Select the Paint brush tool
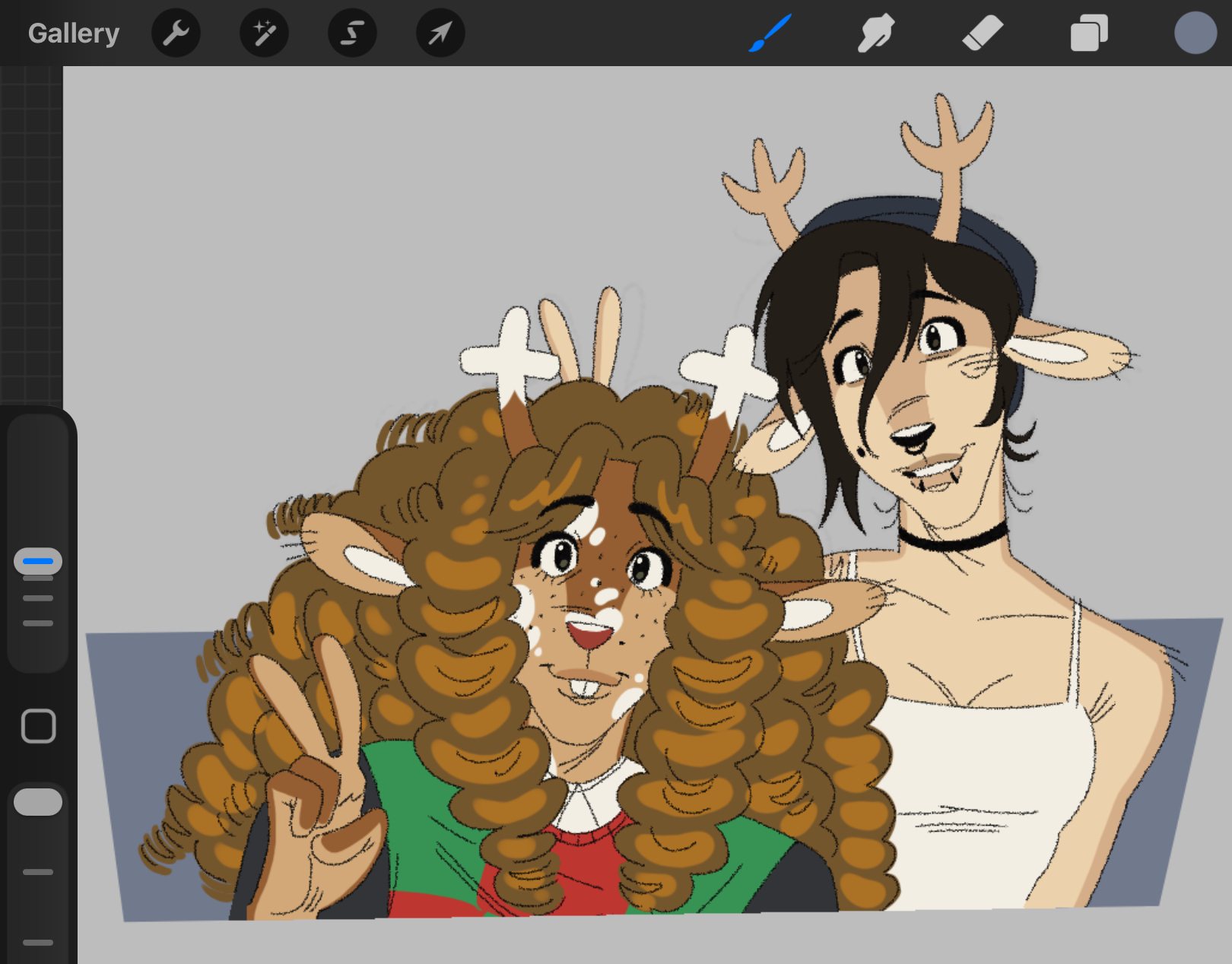Screen dimensions: 1232x964 tap(770, 33)
